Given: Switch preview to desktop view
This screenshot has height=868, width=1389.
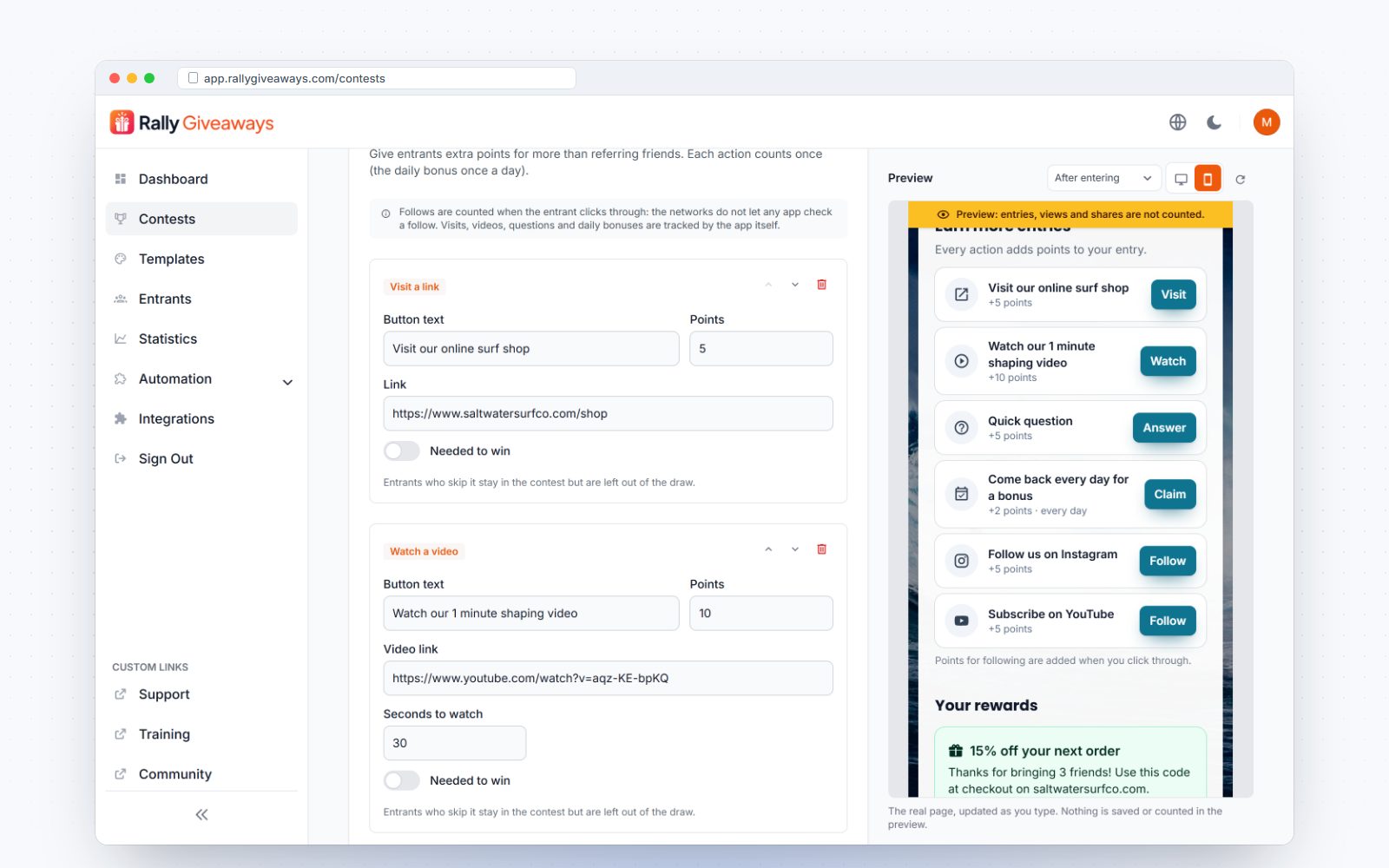Looking at the screenshot, I should (x=1181, y=179).
